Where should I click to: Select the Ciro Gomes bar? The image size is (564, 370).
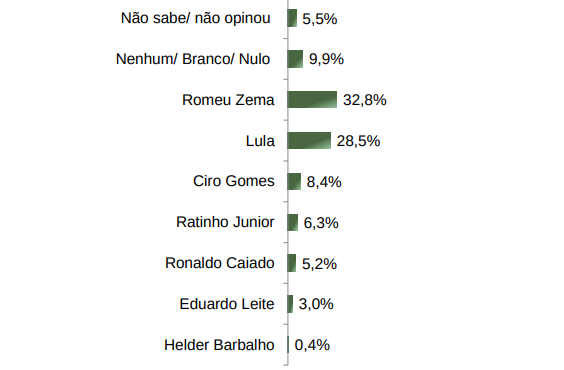(x=294, y=182)
